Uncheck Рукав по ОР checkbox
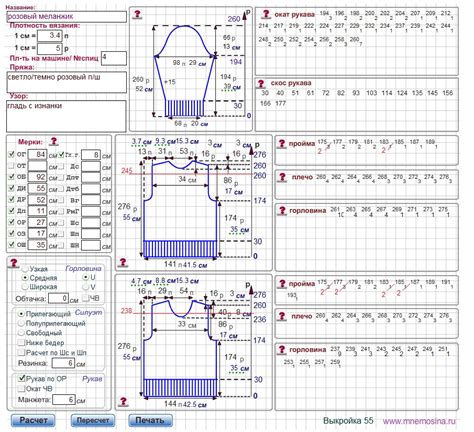Image resolution: width=474 pixels, height=432 pixels. coord(21,378)
